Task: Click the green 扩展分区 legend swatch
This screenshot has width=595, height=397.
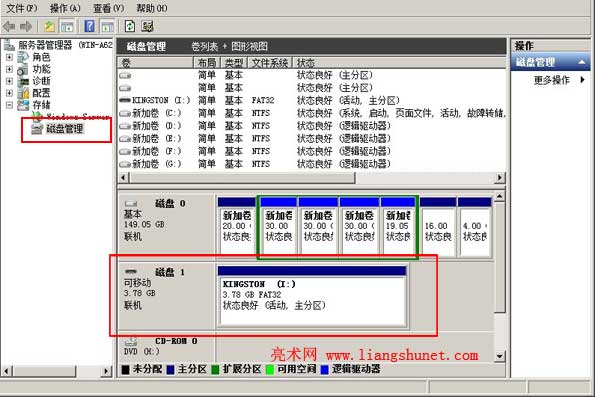Action: [x=215, y=369]
